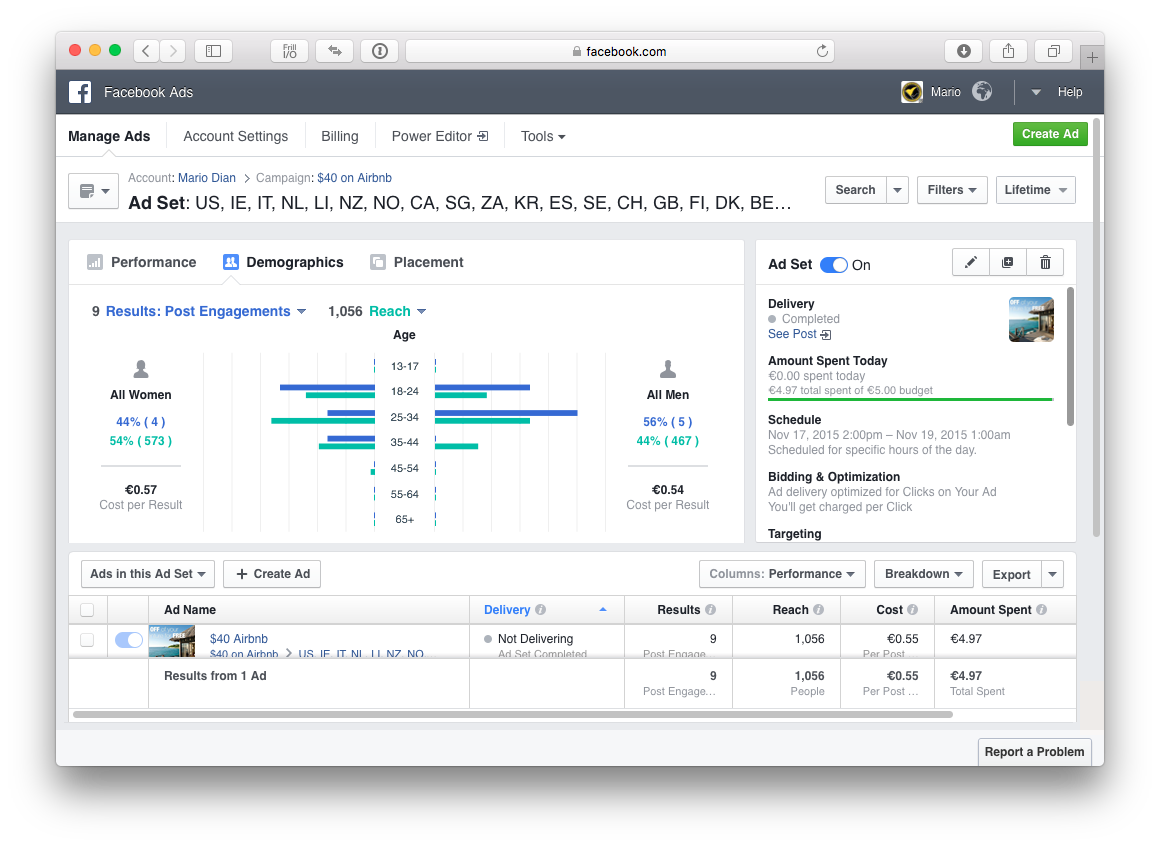Click the Safari share icon

click(1008, 51)
